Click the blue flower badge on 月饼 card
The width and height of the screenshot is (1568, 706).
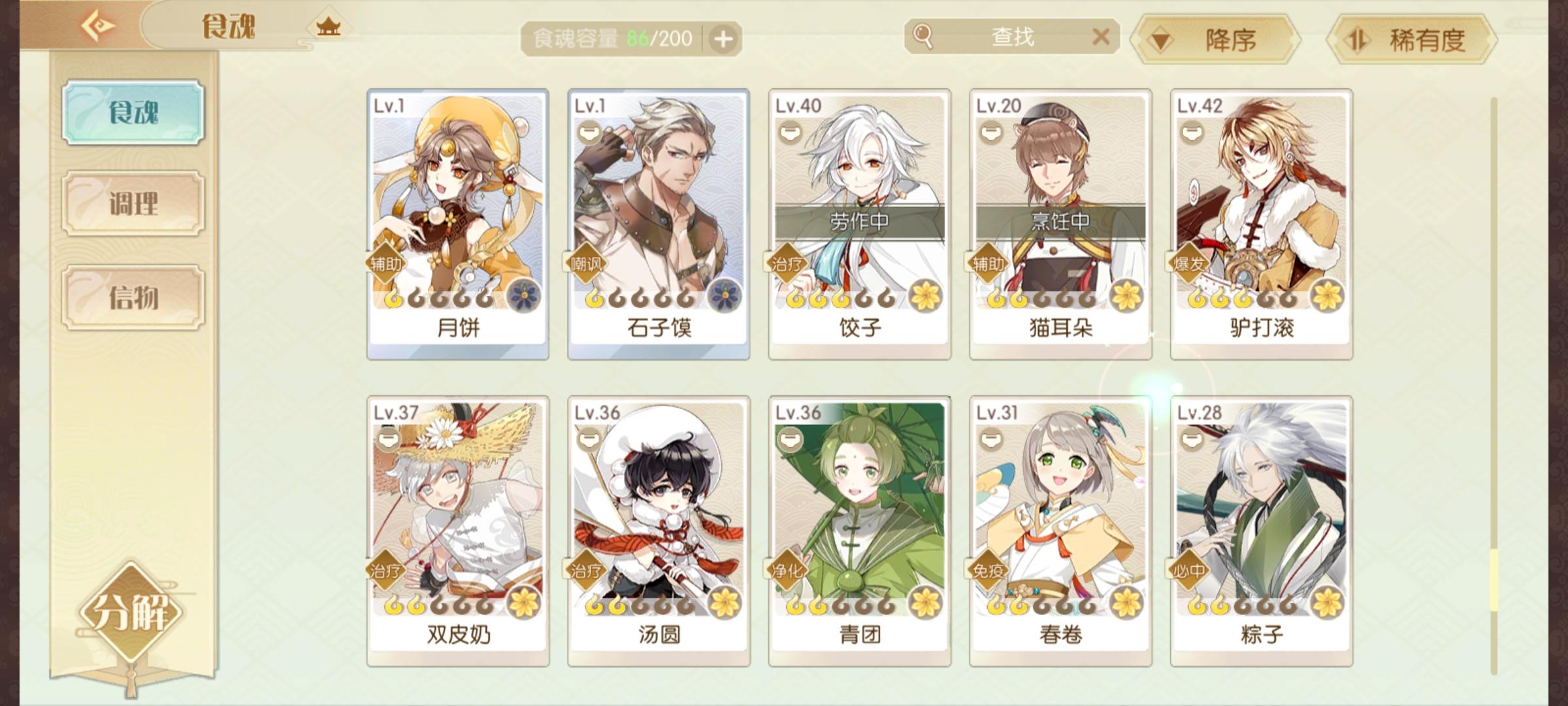point(523,296)
